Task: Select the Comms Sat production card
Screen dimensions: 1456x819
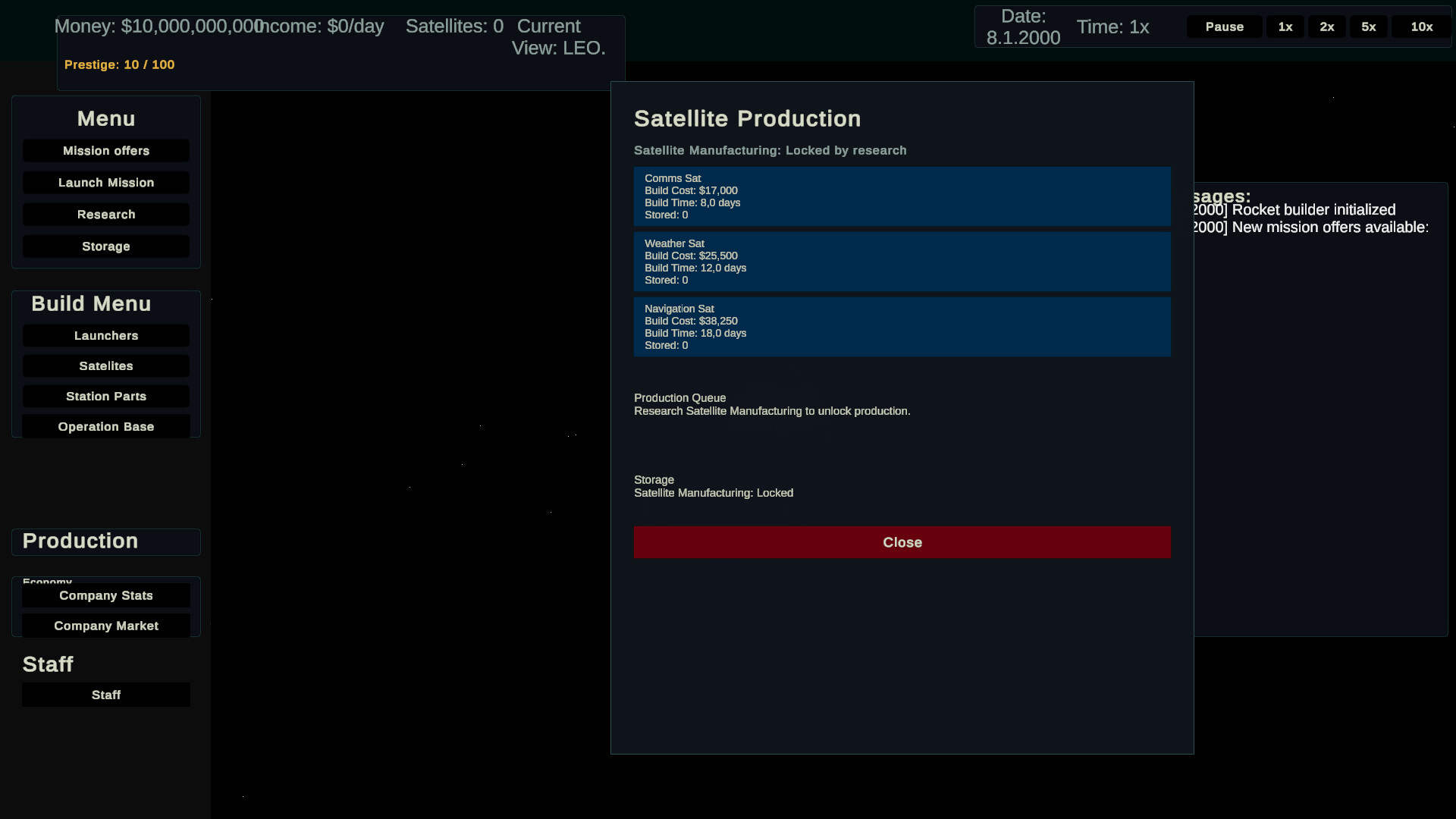Action: (x=902, y=196)
